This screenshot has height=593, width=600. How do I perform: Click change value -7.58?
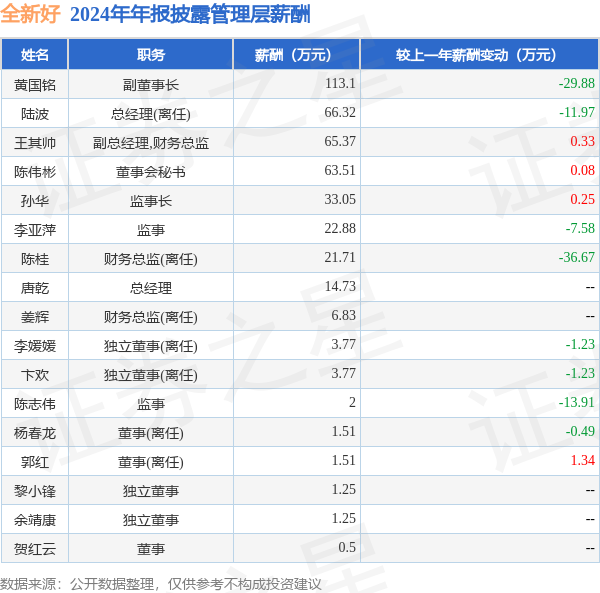(580, 229)
